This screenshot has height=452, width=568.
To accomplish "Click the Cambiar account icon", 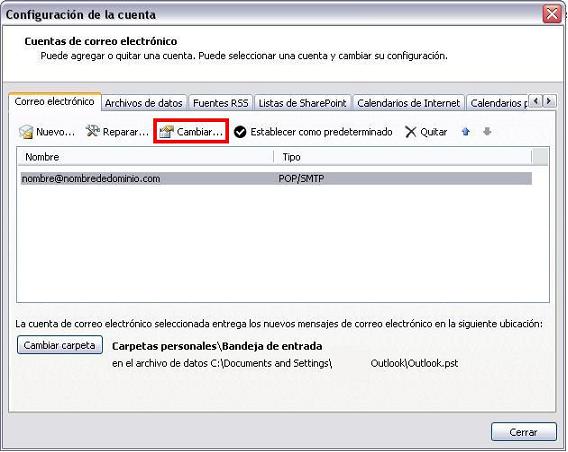I will 167,132.
